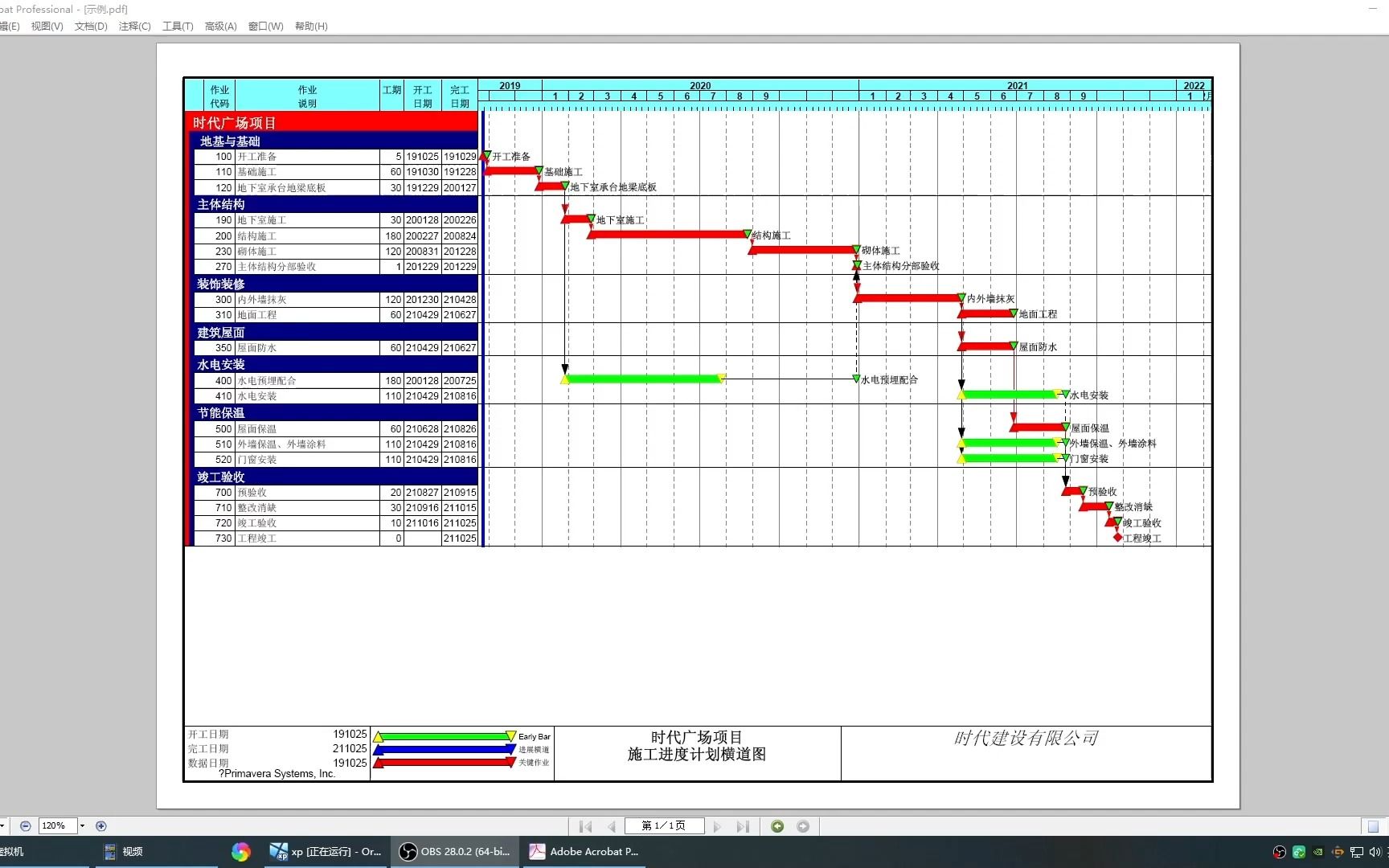Image resolution: width=1389 pixels, height=868 pixels.
Task: Click the red circular tray icon
Action: [1280, 852]
